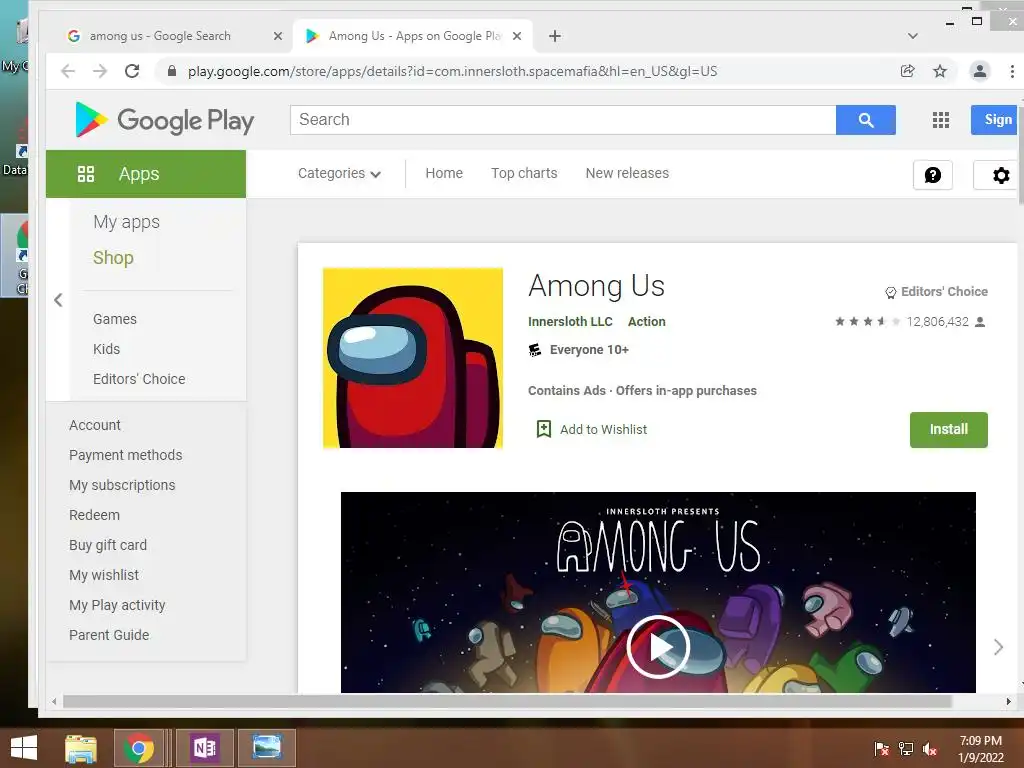Open Parent Guide

point(109,635)
